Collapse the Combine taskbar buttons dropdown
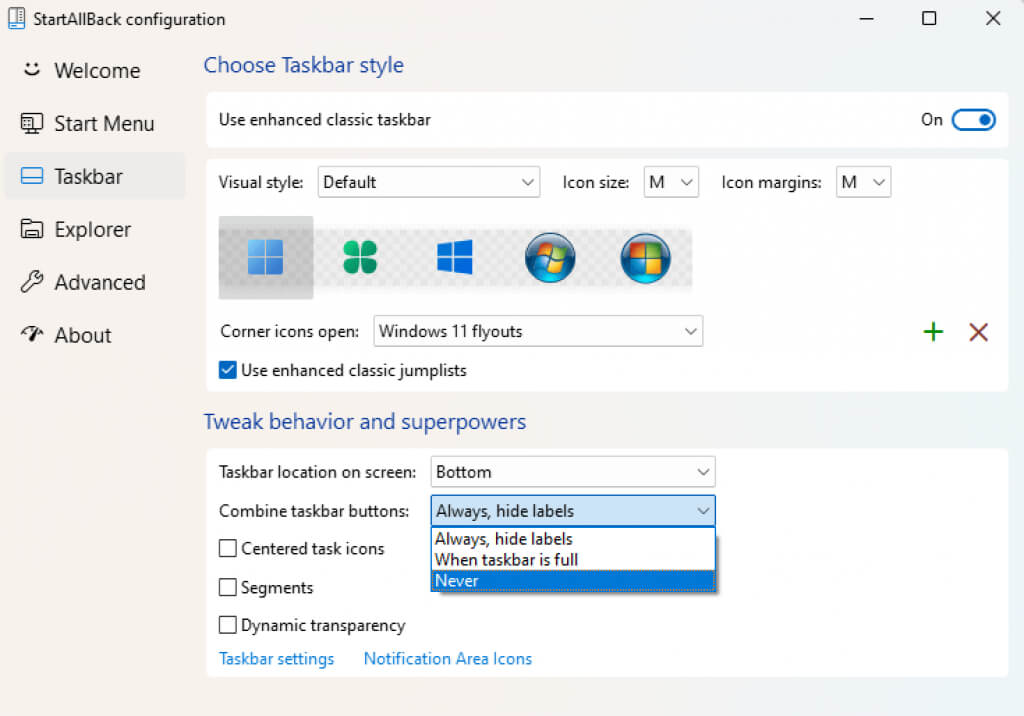 (573, 511)
